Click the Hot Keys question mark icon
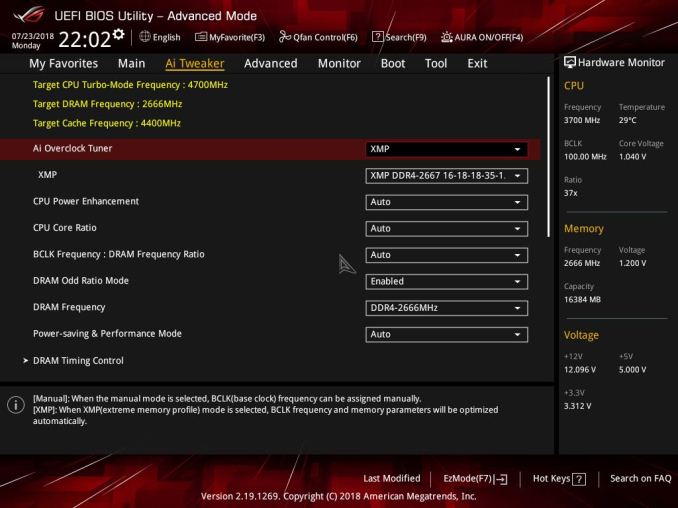The image size is (678, 508). coord(579,479)
